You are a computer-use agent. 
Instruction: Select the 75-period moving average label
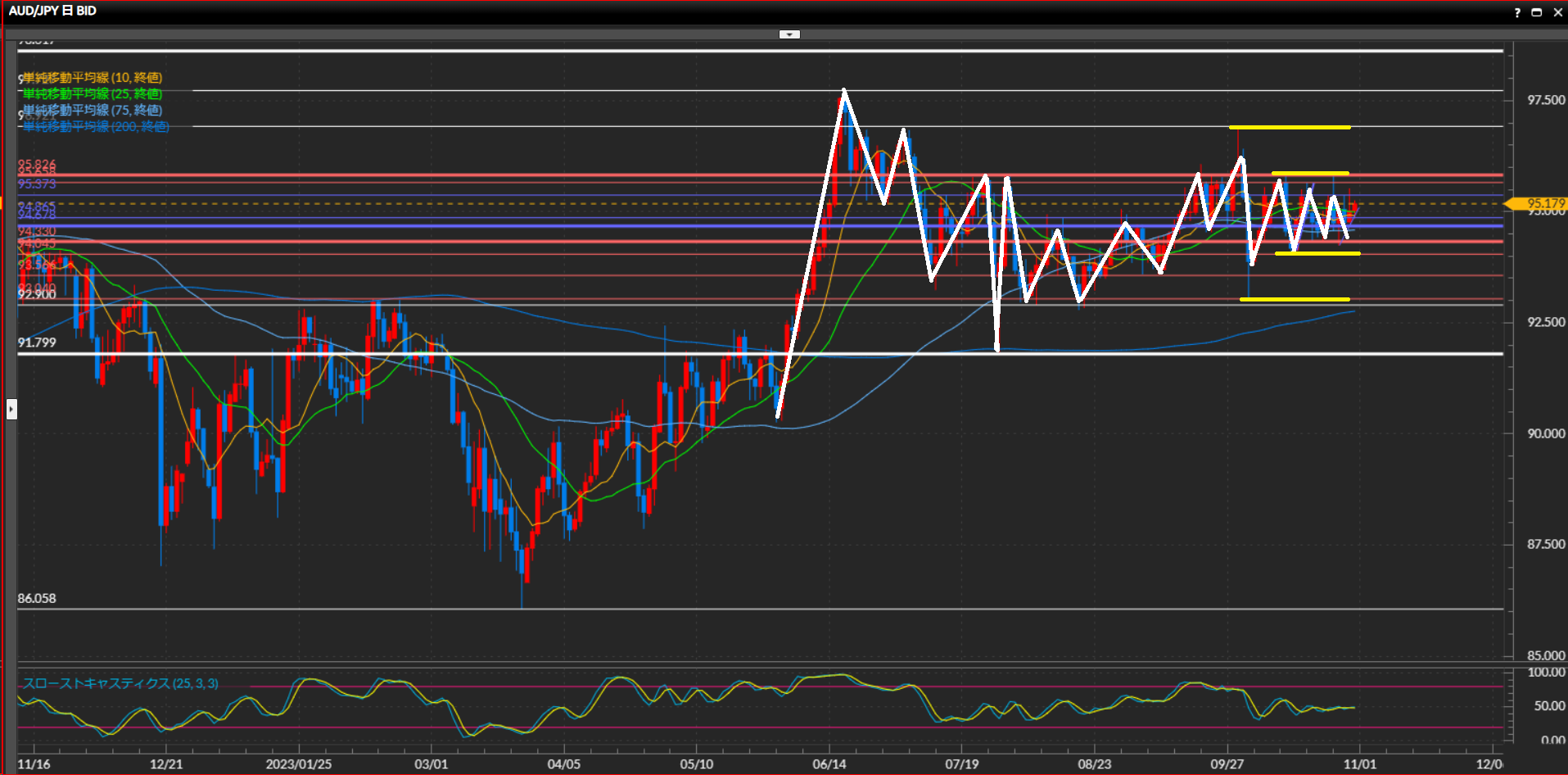[93, 110]
